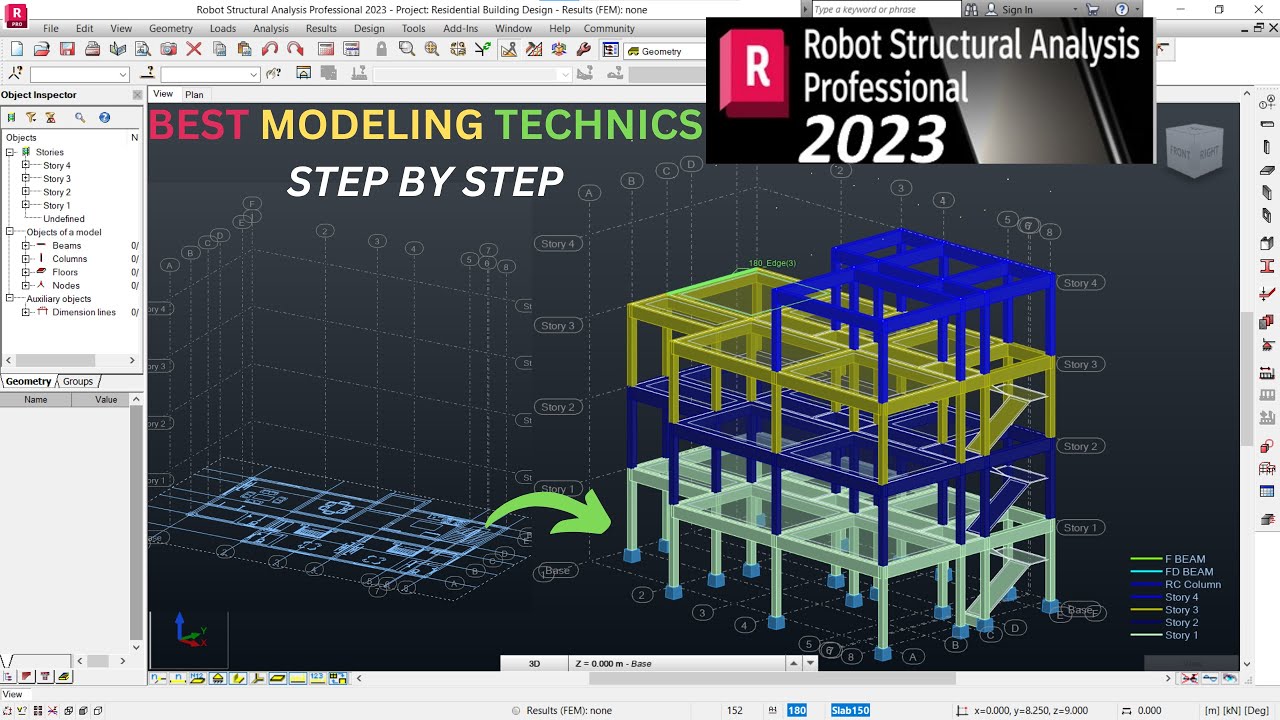1280x720 pixels.
Task: Open the Results menu
Action: (x=321, y=28)
